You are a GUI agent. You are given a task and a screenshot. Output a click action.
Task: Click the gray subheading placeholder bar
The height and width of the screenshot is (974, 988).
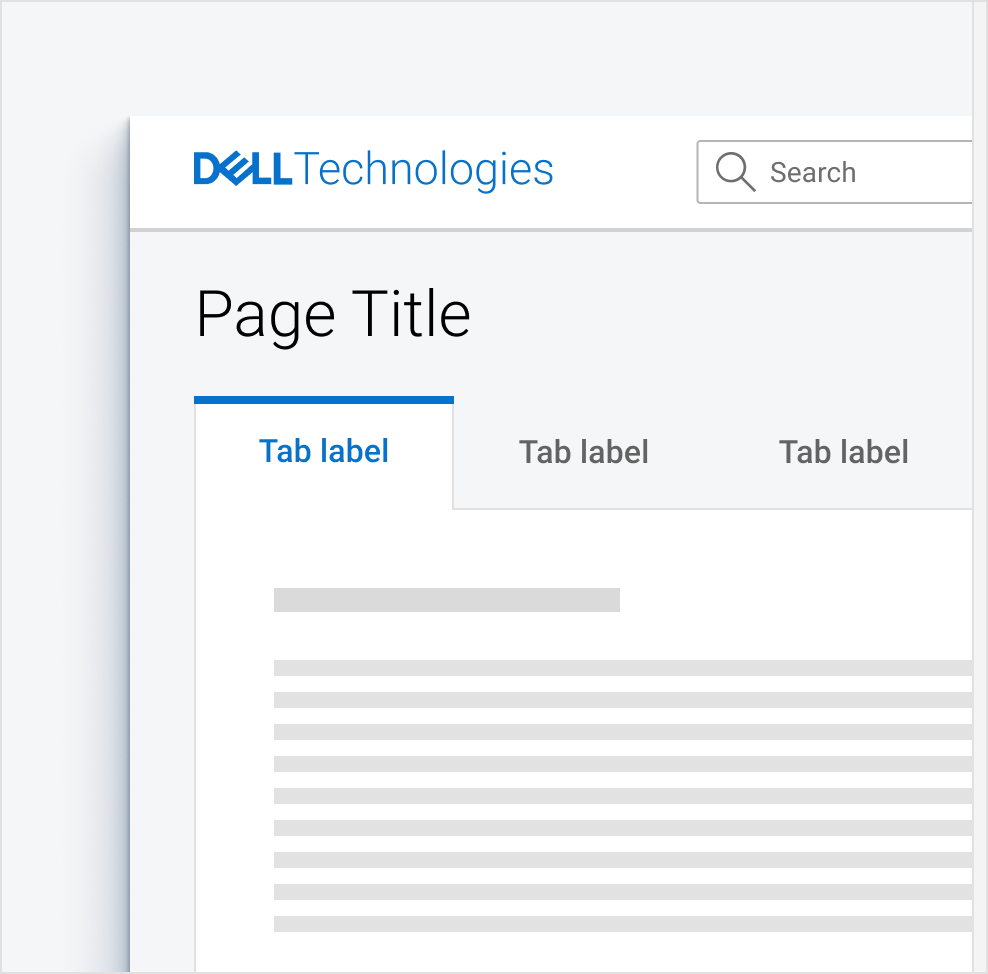coord(447,599)
